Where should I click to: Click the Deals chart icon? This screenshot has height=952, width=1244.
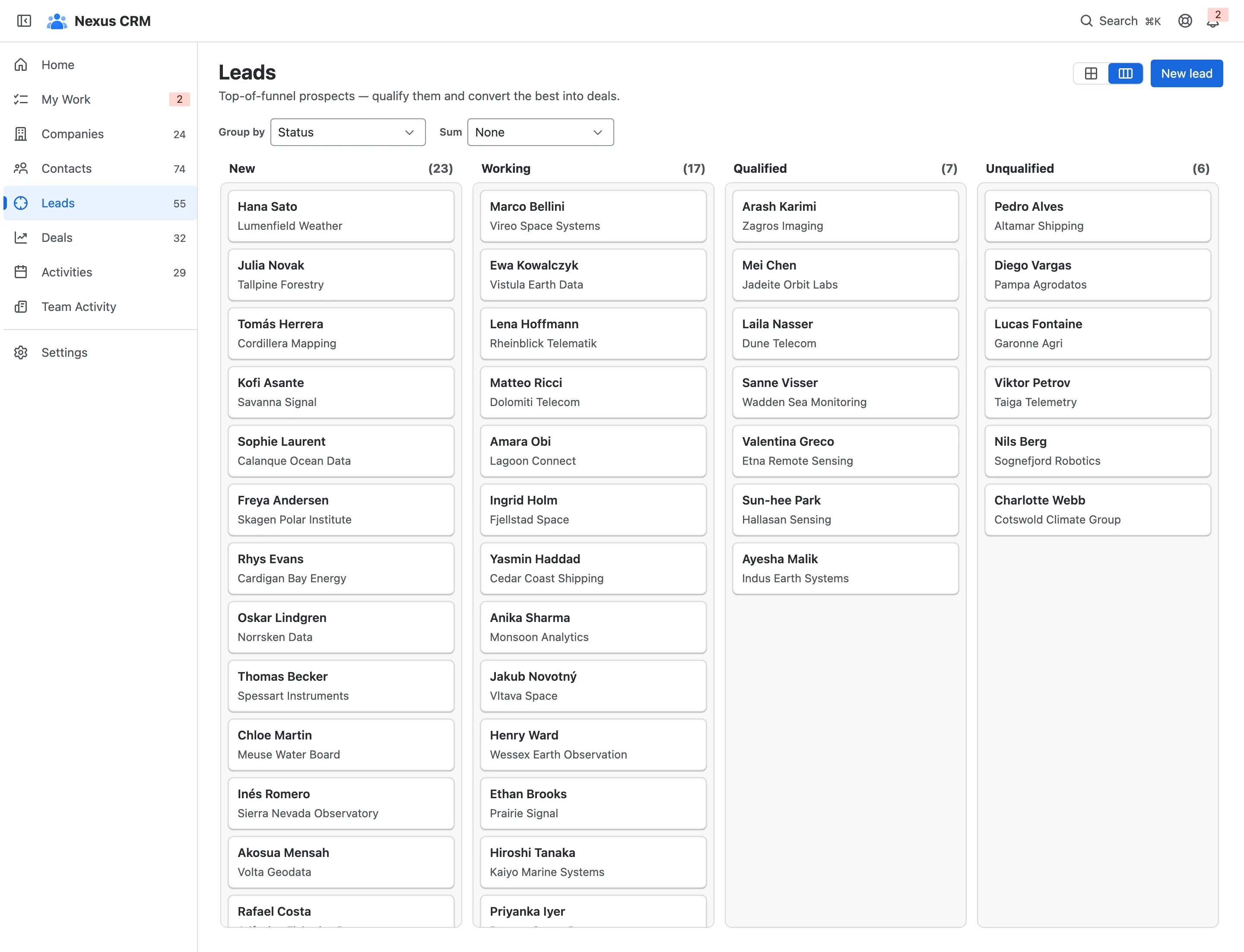[21, 238]
